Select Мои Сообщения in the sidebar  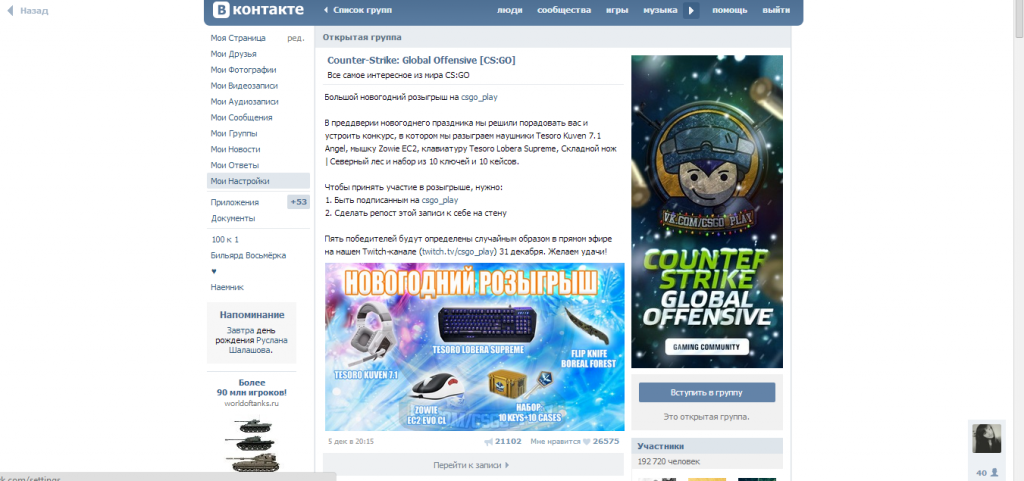click(x=241, y=117)
